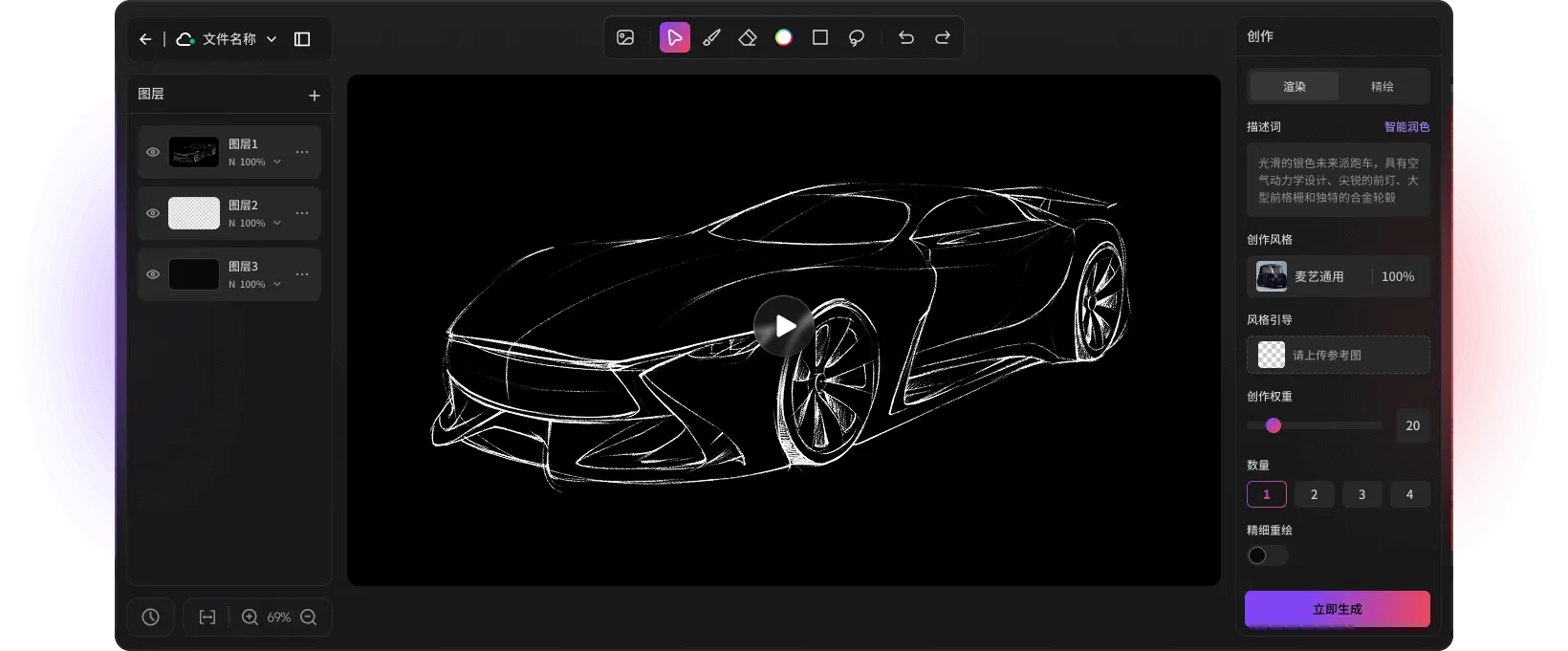Redo the last action

pyautogui.click(x=943, y=38)
